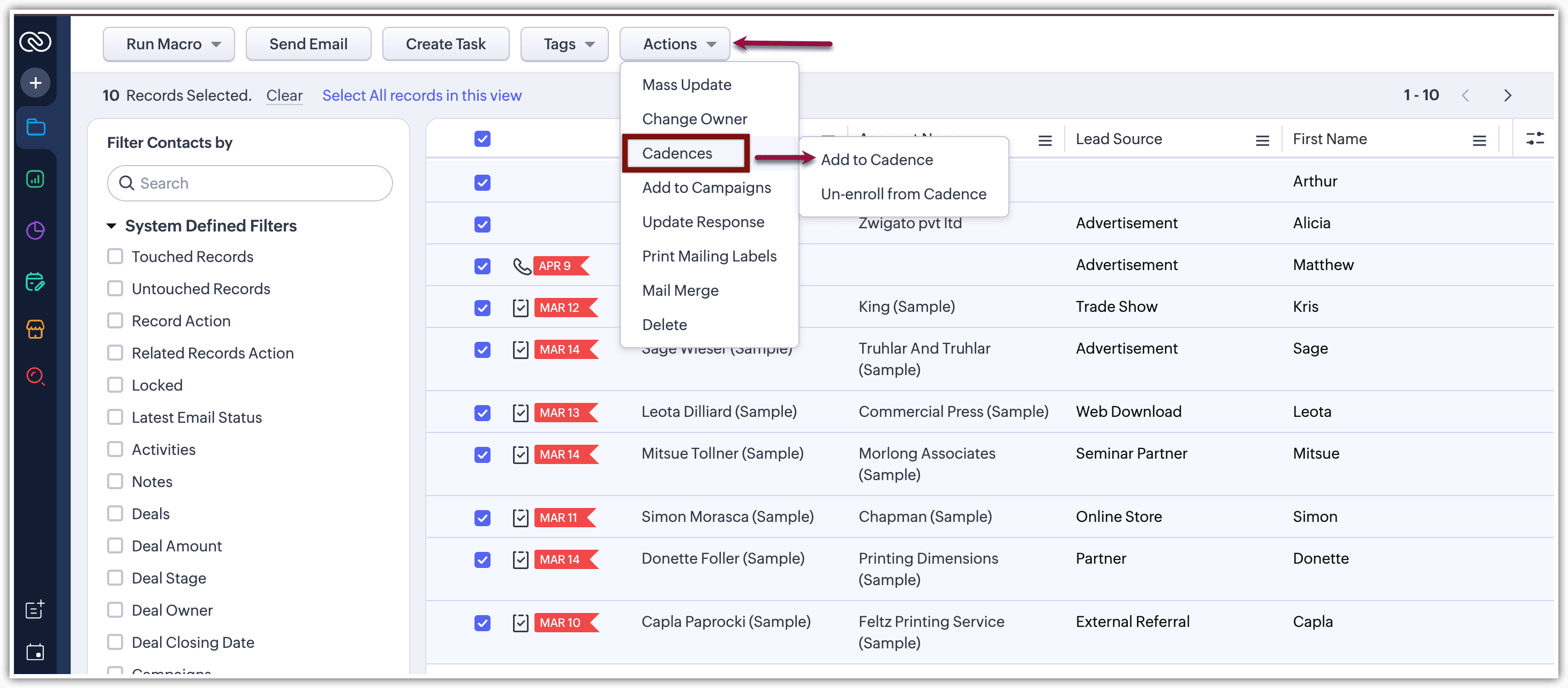This screenshot has height=688, width=1568.
Task: Click Select All records in this view
Action: pos(421,95)
